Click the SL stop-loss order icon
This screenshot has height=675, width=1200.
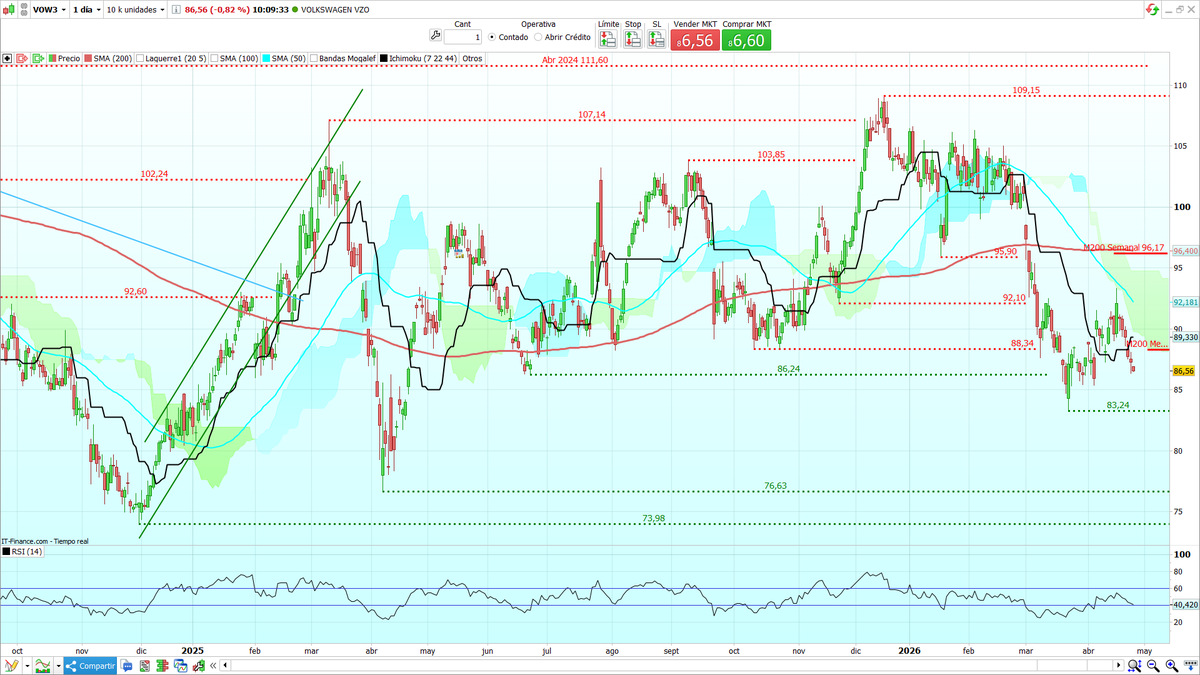point(657,39)
